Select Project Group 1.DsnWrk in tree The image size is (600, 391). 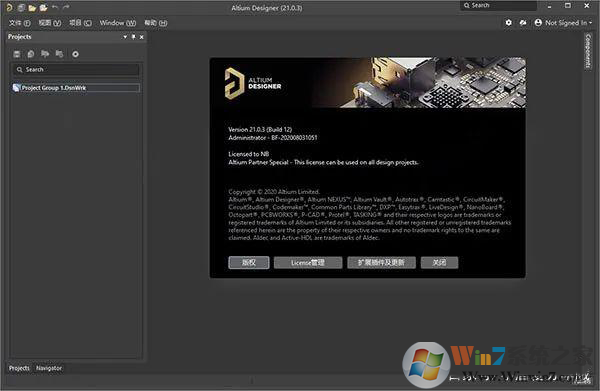point(76,88)
